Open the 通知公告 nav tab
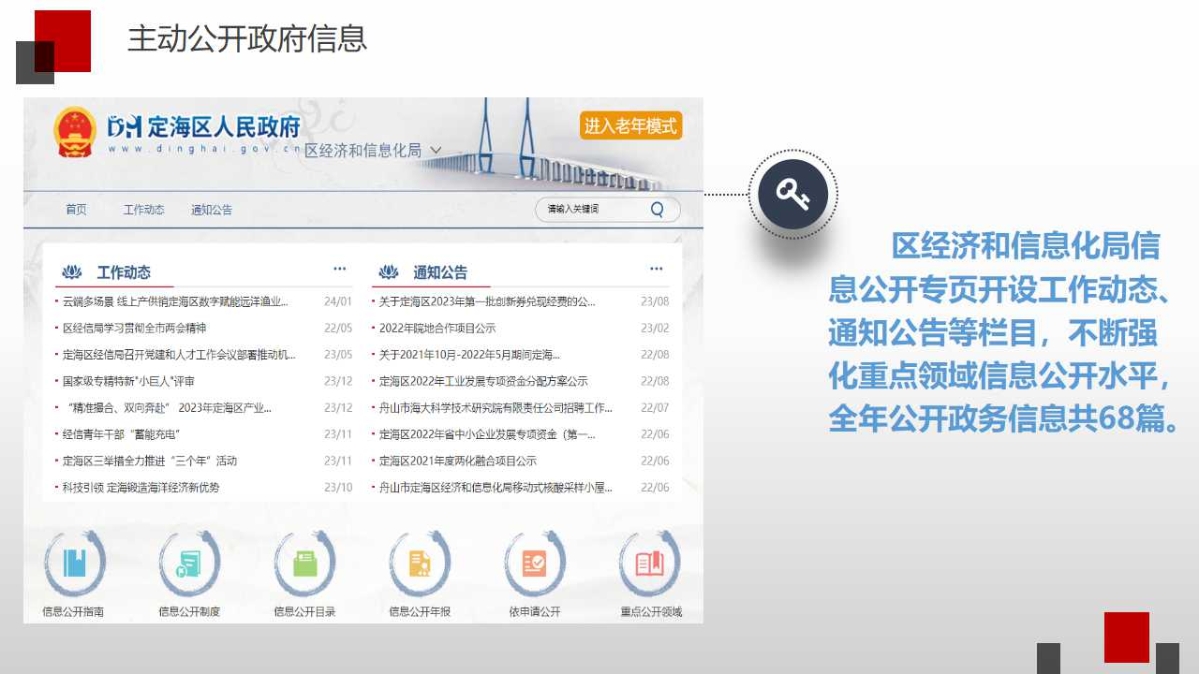This screenshot has height=674, width=1199. [212, 210]
